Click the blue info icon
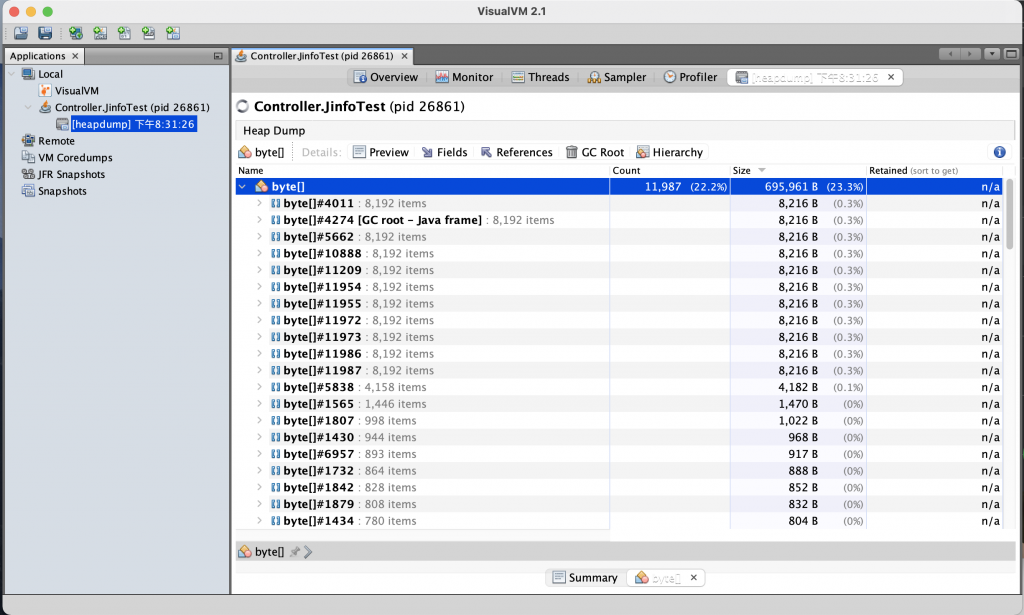Viewport: 1024px width, 615px height. click(x=999, y=152)
